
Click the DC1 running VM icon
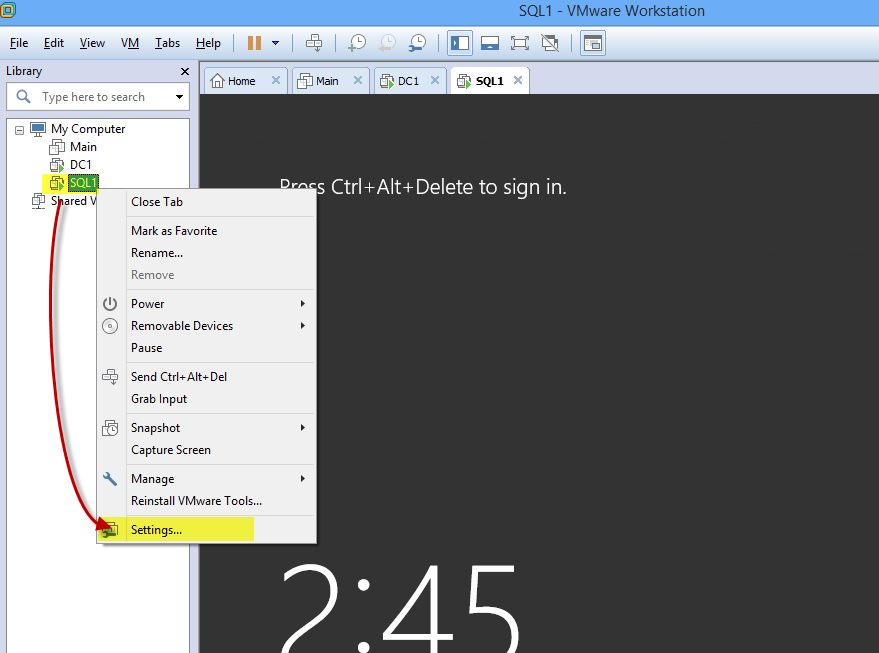pos(57,165)
